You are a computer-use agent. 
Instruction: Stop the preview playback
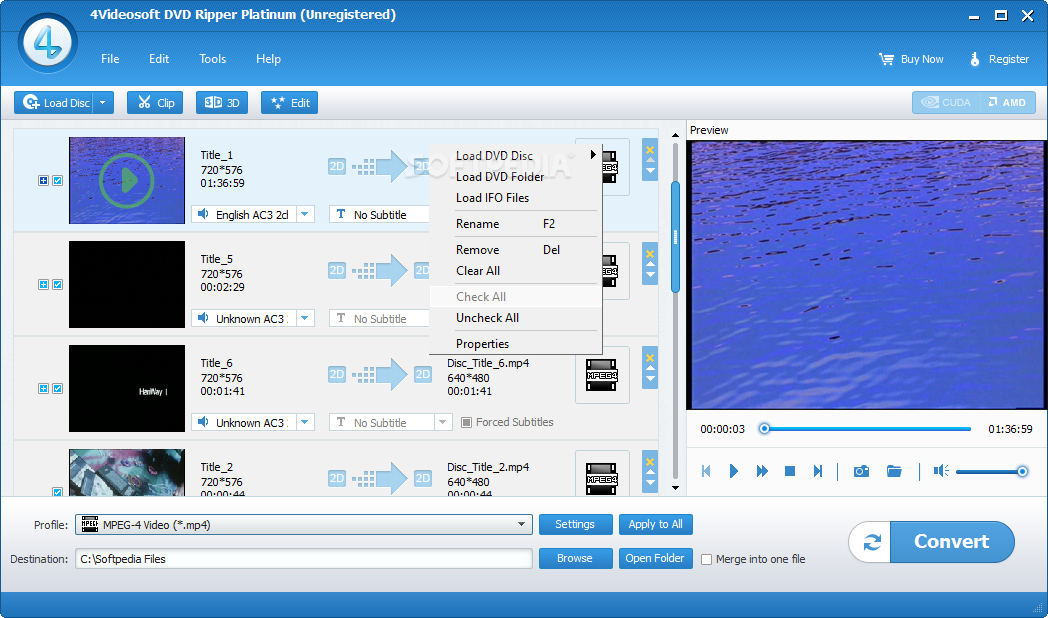pos(790,472)
